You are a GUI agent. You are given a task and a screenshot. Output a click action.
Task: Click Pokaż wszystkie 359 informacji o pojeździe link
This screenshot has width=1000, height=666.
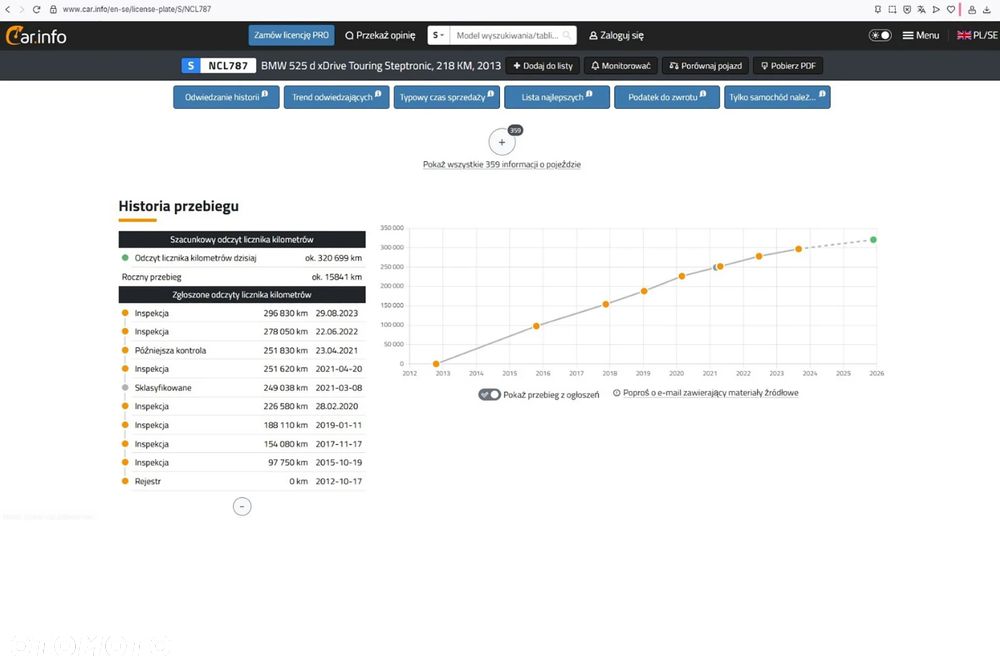click(502, 165)
